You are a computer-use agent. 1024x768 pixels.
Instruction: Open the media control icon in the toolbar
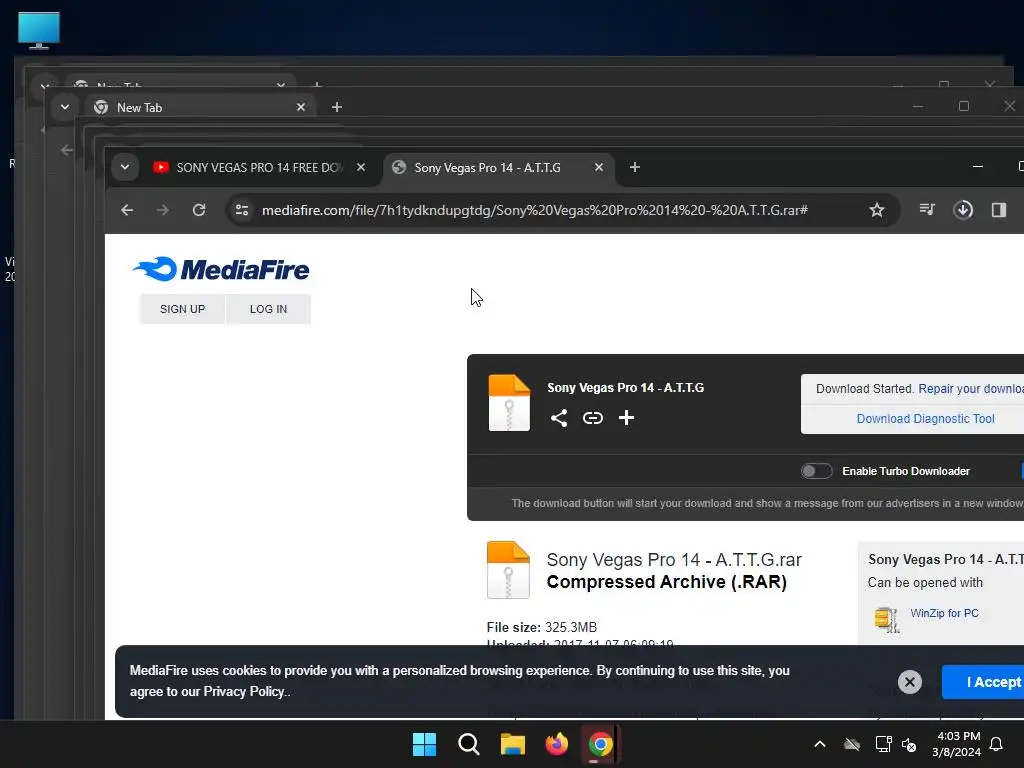coord(927,210)
